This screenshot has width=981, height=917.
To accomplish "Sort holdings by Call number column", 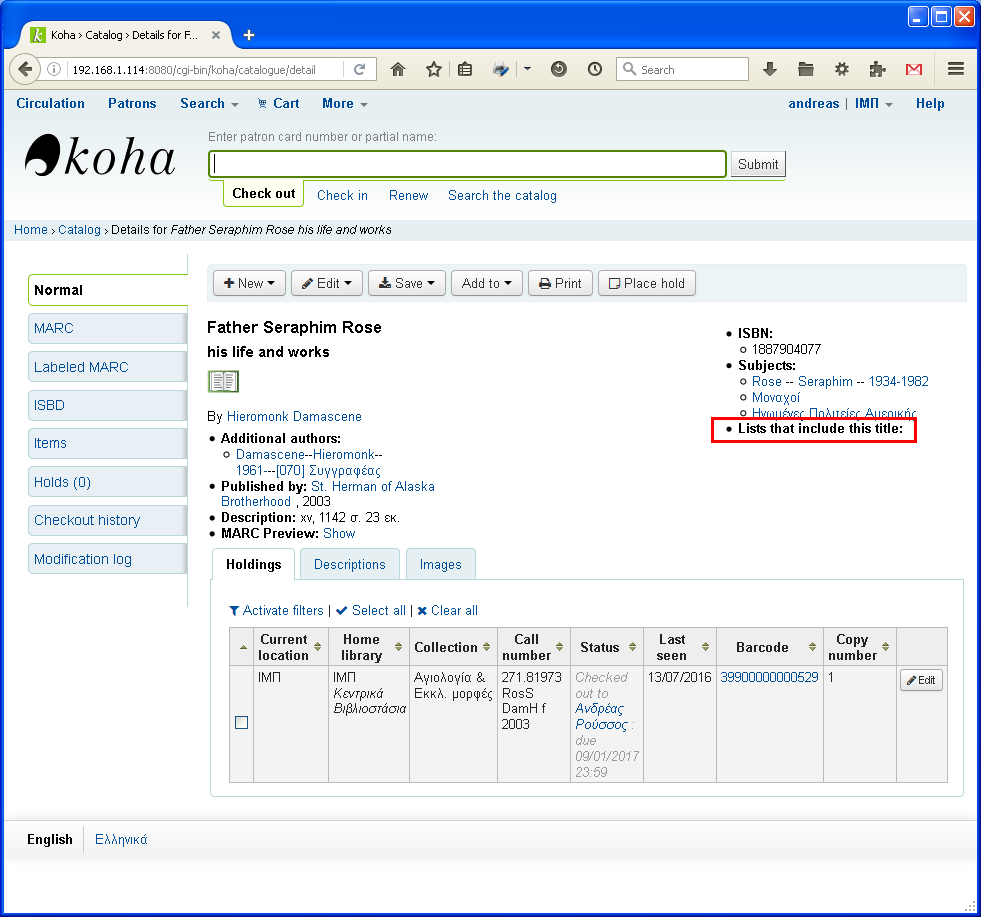I will pos(533,647).
